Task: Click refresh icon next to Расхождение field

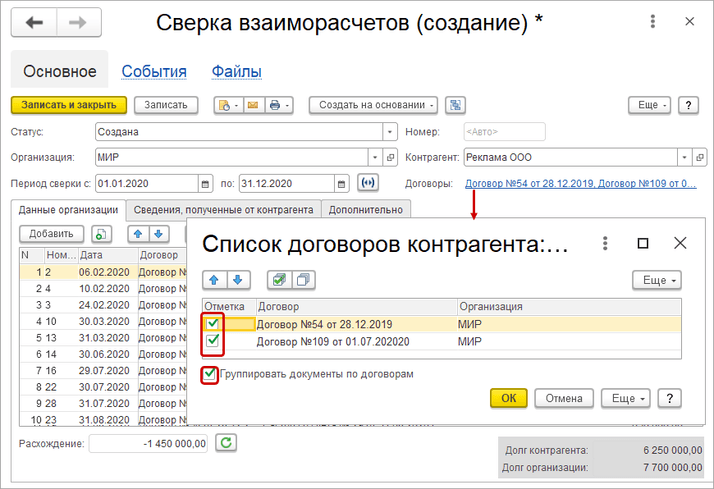Action: coord(227,443)
